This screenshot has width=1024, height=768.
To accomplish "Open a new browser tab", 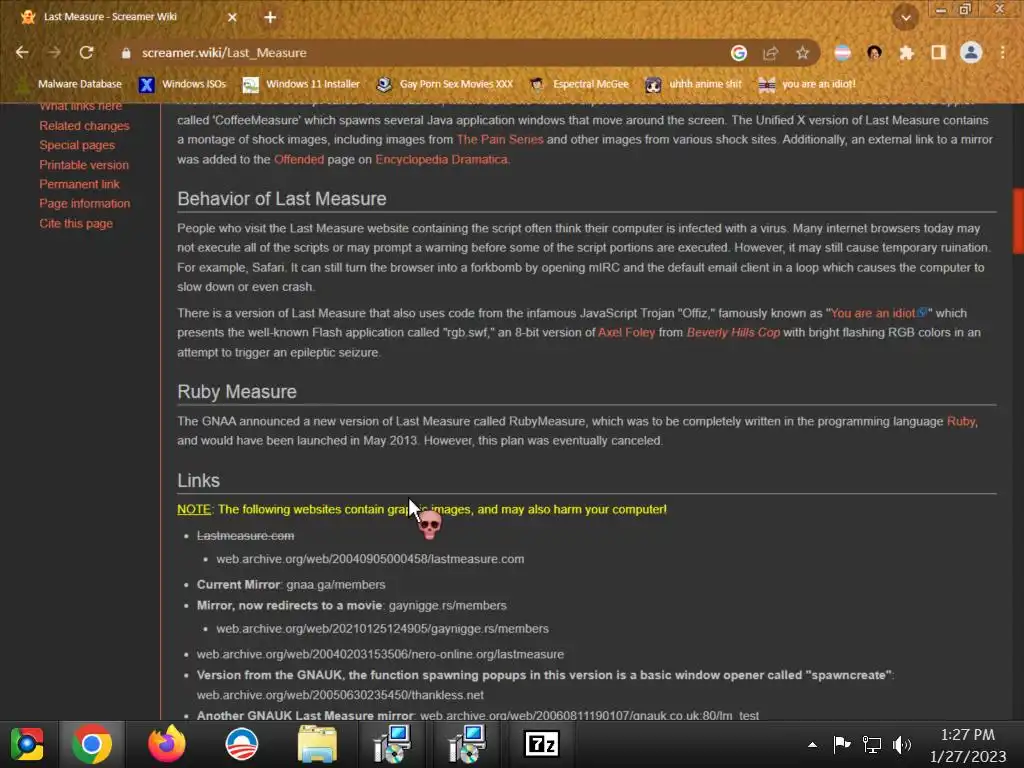I will coord(270,18).
